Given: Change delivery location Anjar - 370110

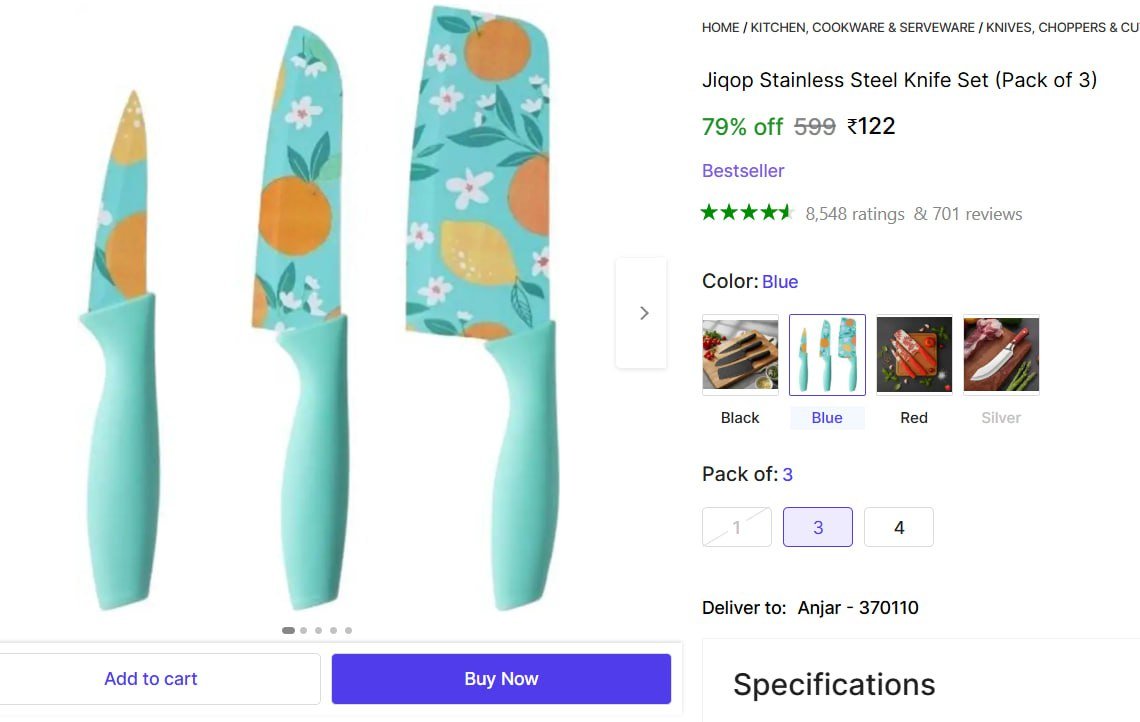Looking at the screenshot, I should point(857,607).
